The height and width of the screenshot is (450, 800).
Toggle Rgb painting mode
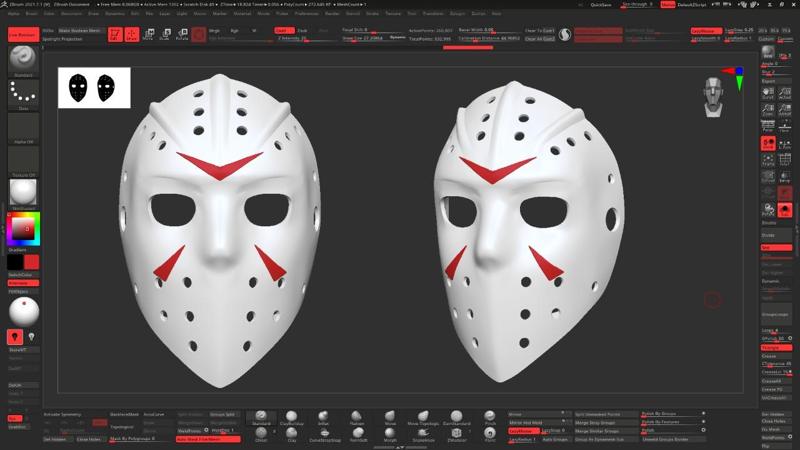click(235, 31)
